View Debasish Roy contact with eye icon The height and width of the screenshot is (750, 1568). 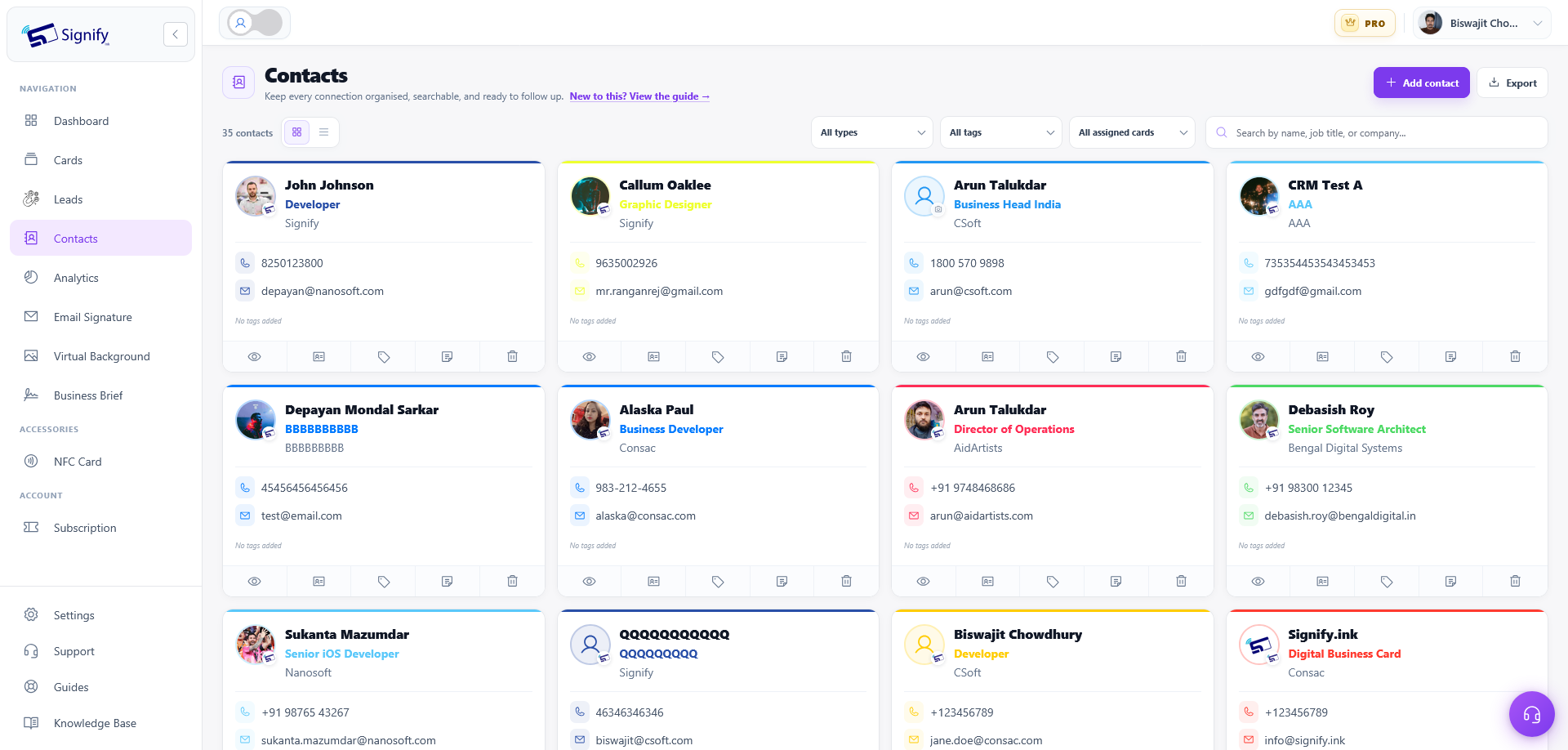click(x=1258, y=581)
